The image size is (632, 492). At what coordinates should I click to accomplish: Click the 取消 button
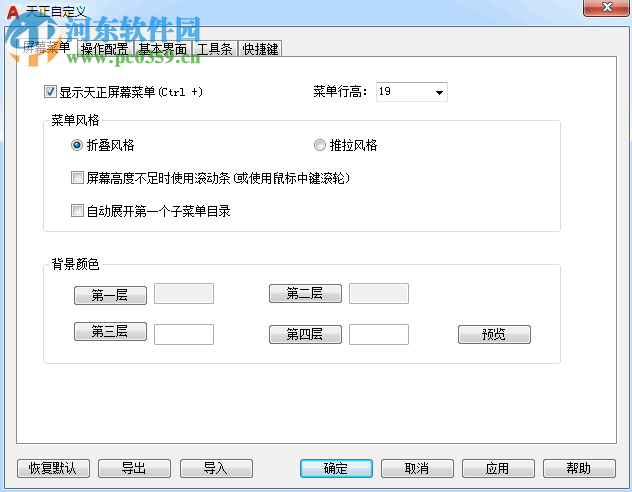click(x=417, y=468)
